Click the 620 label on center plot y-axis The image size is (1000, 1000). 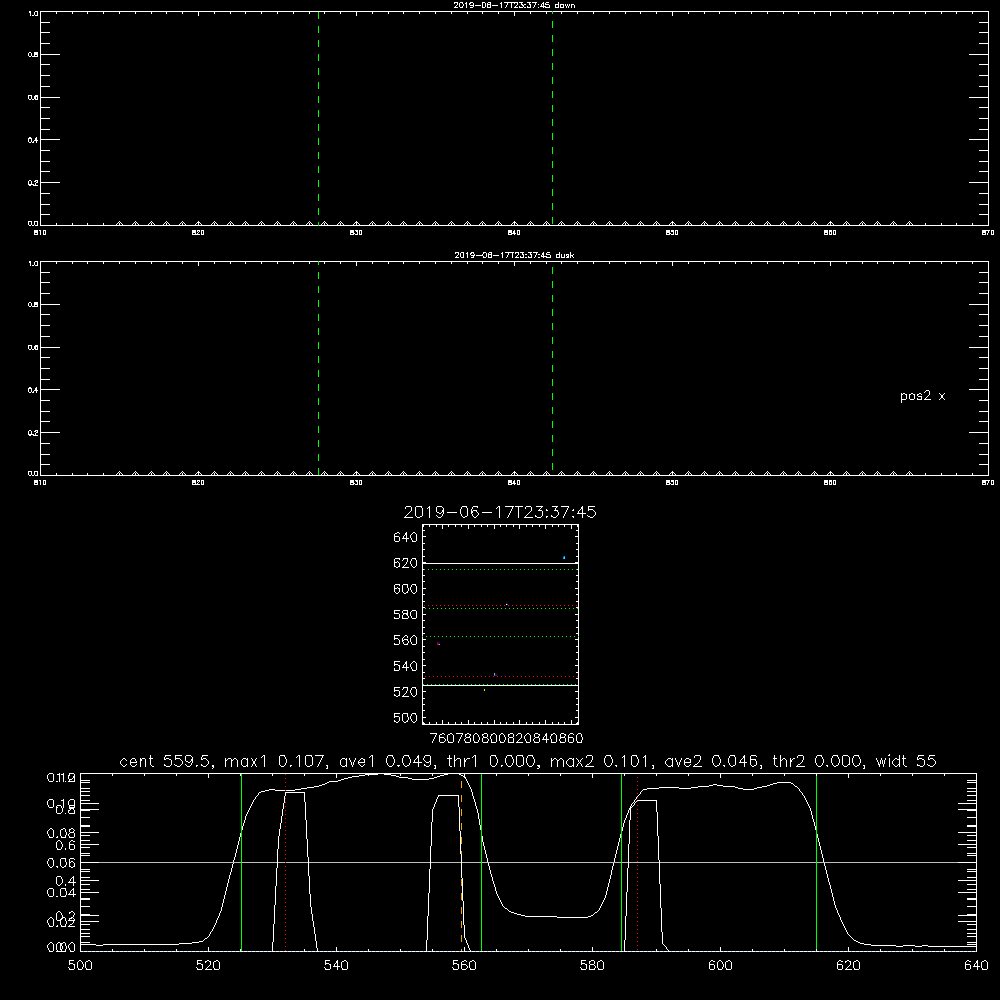click(406, 563)
